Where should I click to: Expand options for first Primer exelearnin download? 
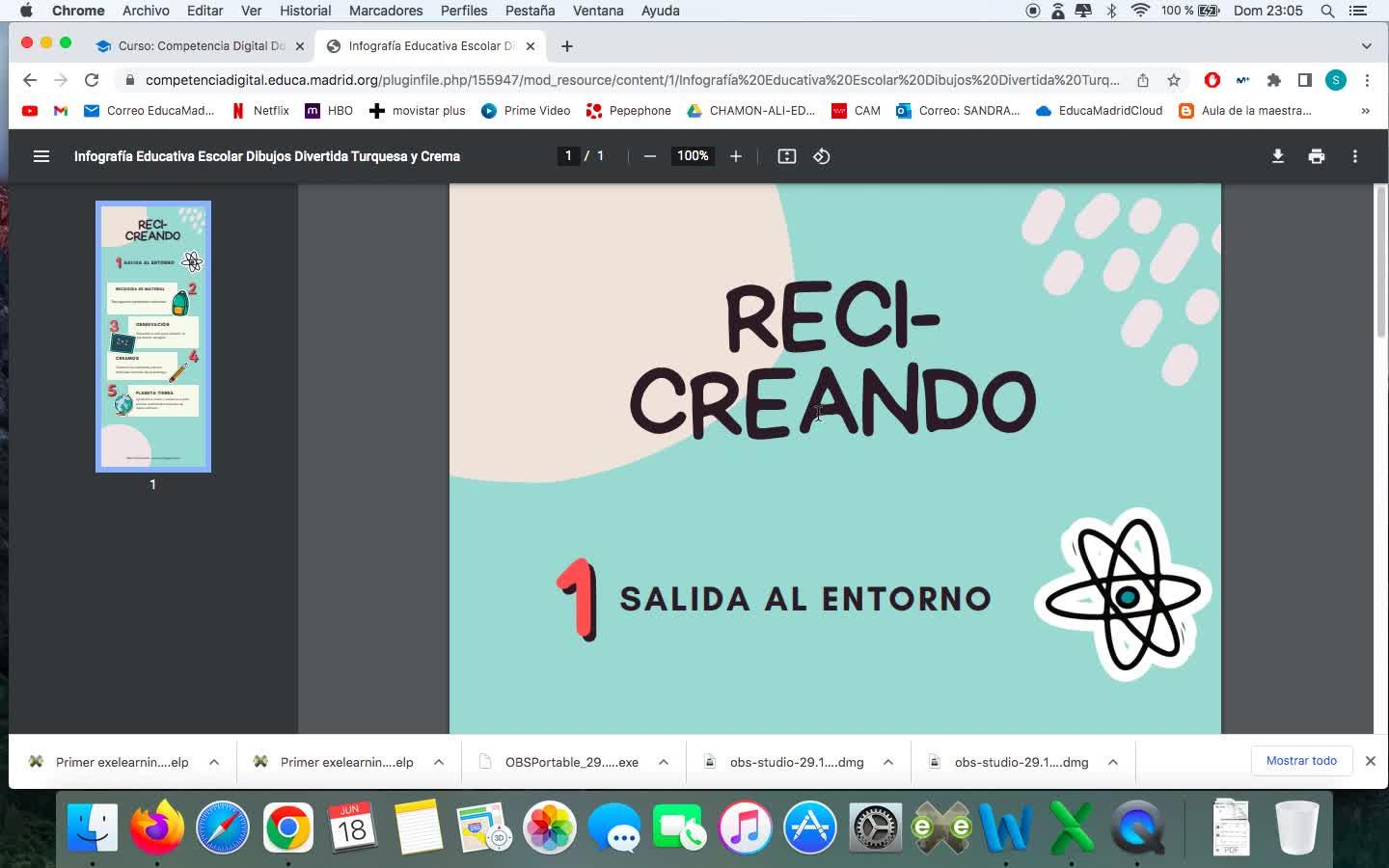tap(214, 762)
